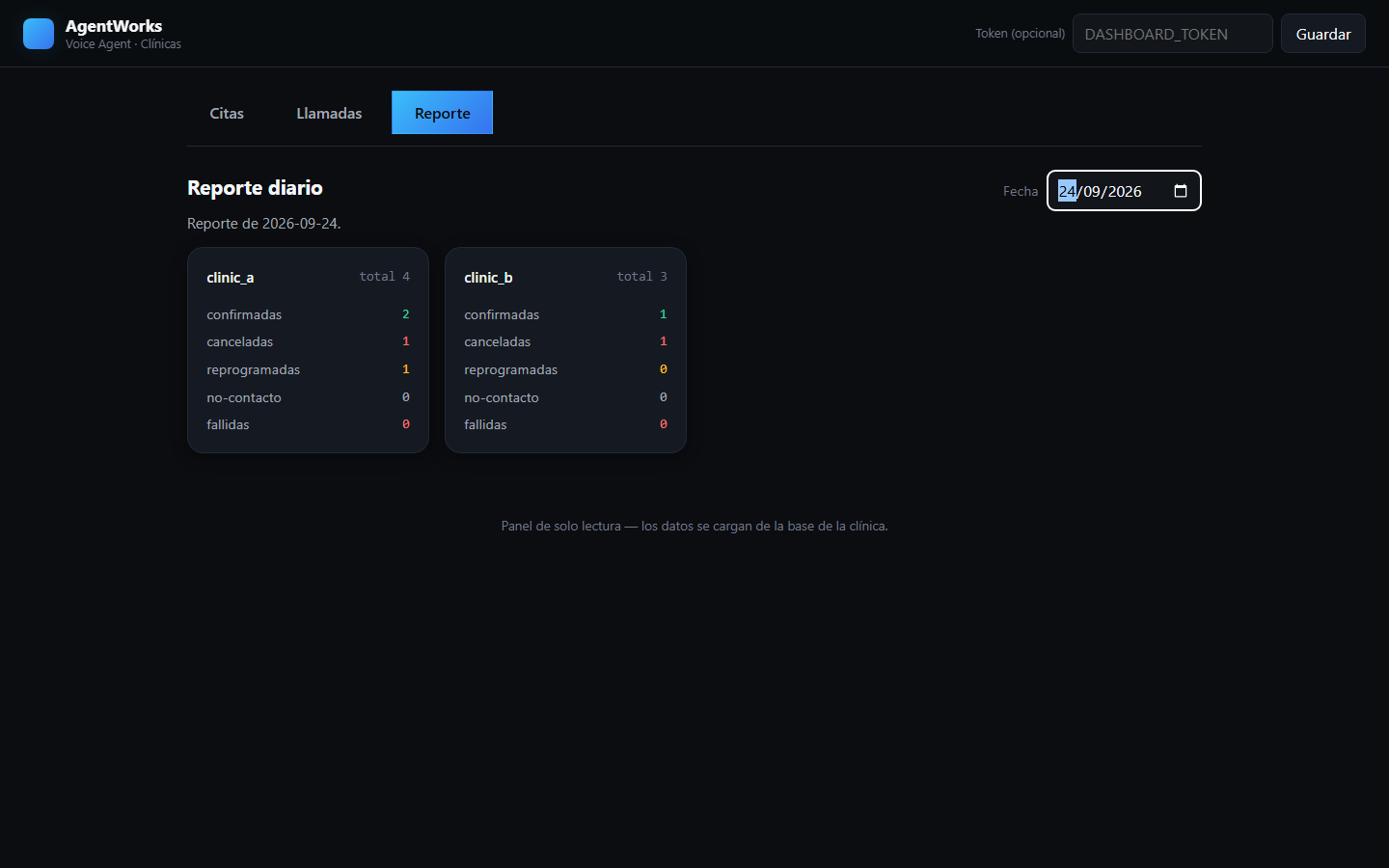Click canceladas row in clinic_b card

pos(565,341)
